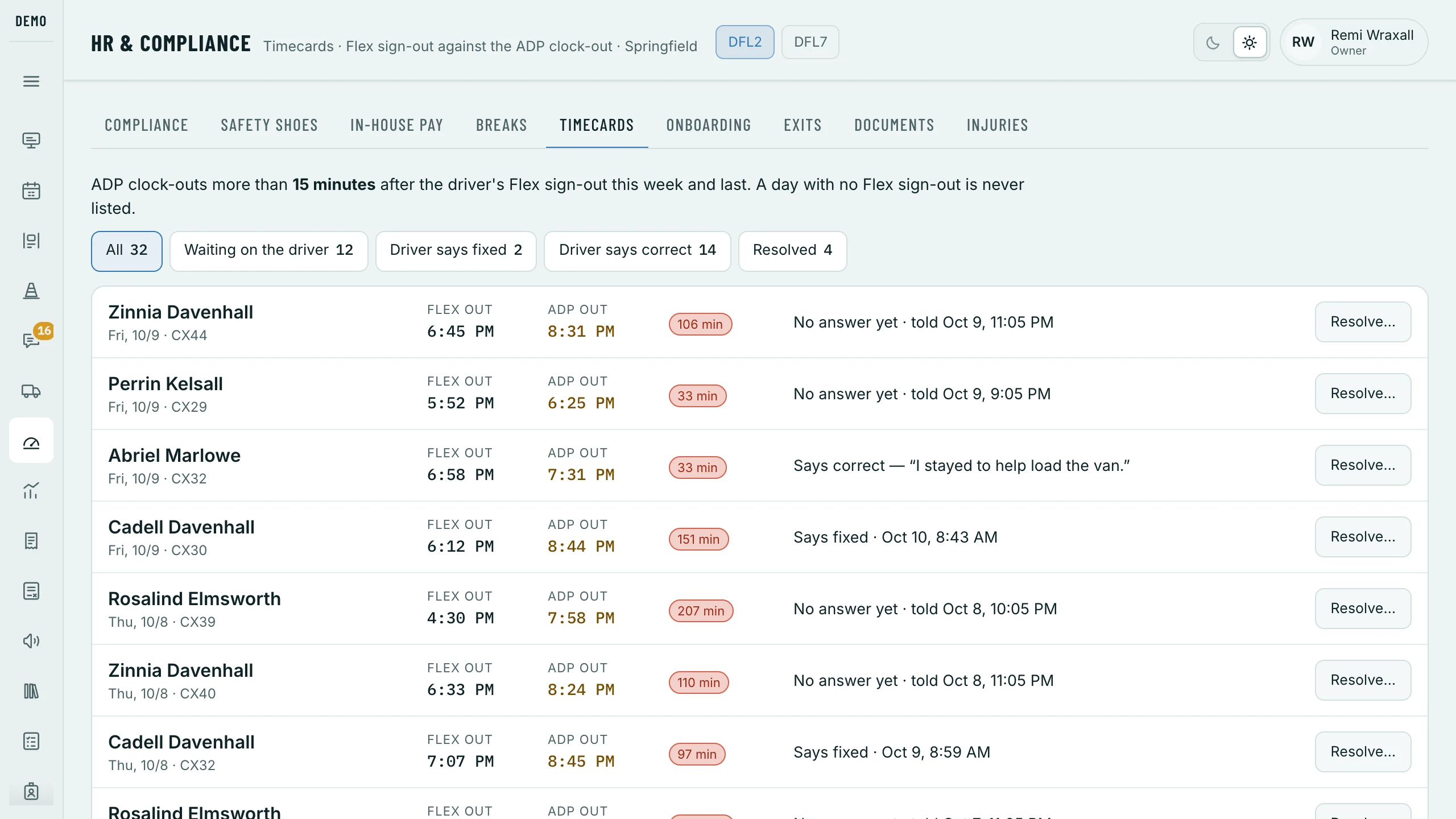
Task: Click the 110 min difference badge
Action: pyautogui.click(x=698, y=682)
